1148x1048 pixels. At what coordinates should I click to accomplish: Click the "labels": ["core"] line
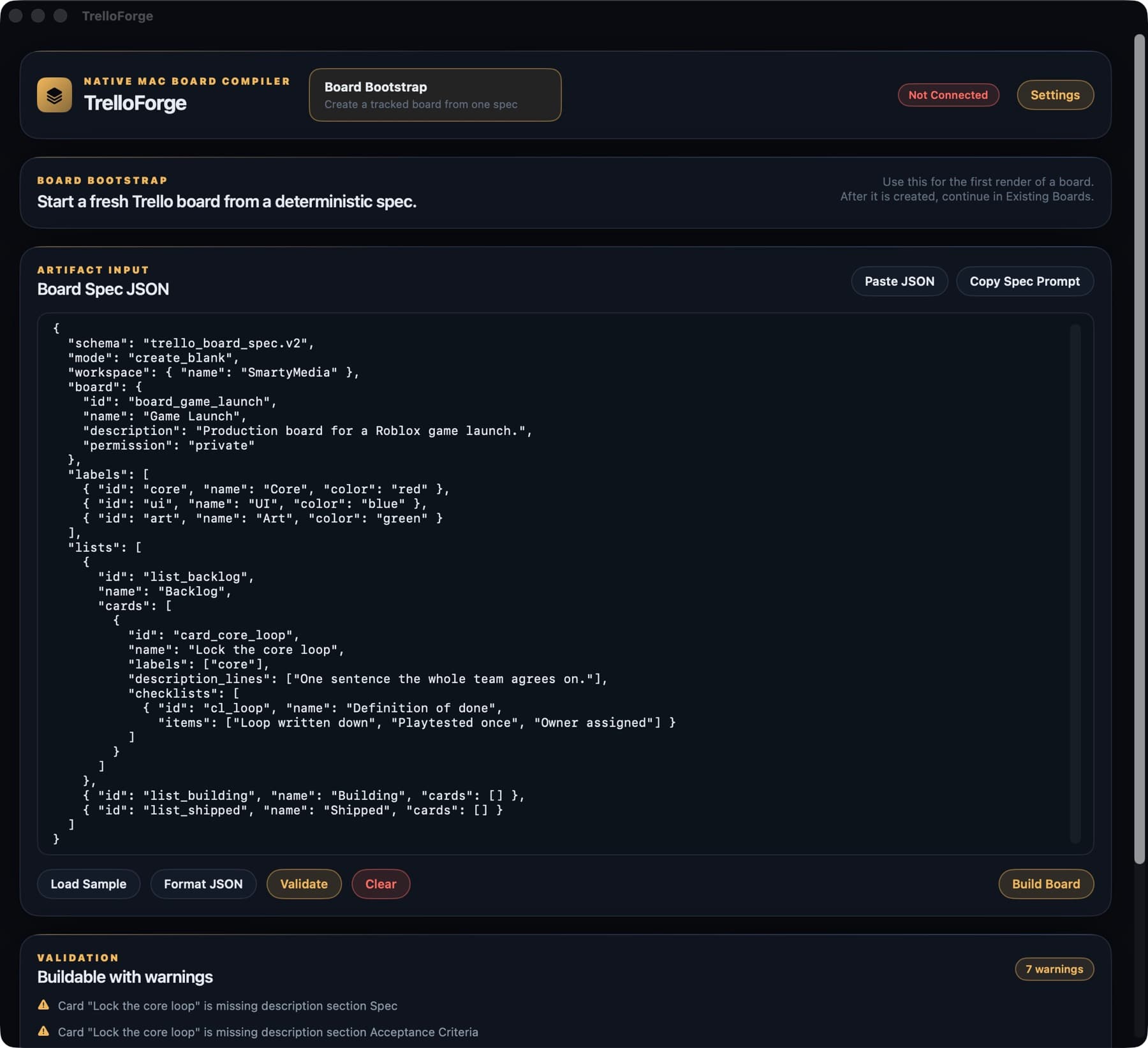[x=199, y=665]
